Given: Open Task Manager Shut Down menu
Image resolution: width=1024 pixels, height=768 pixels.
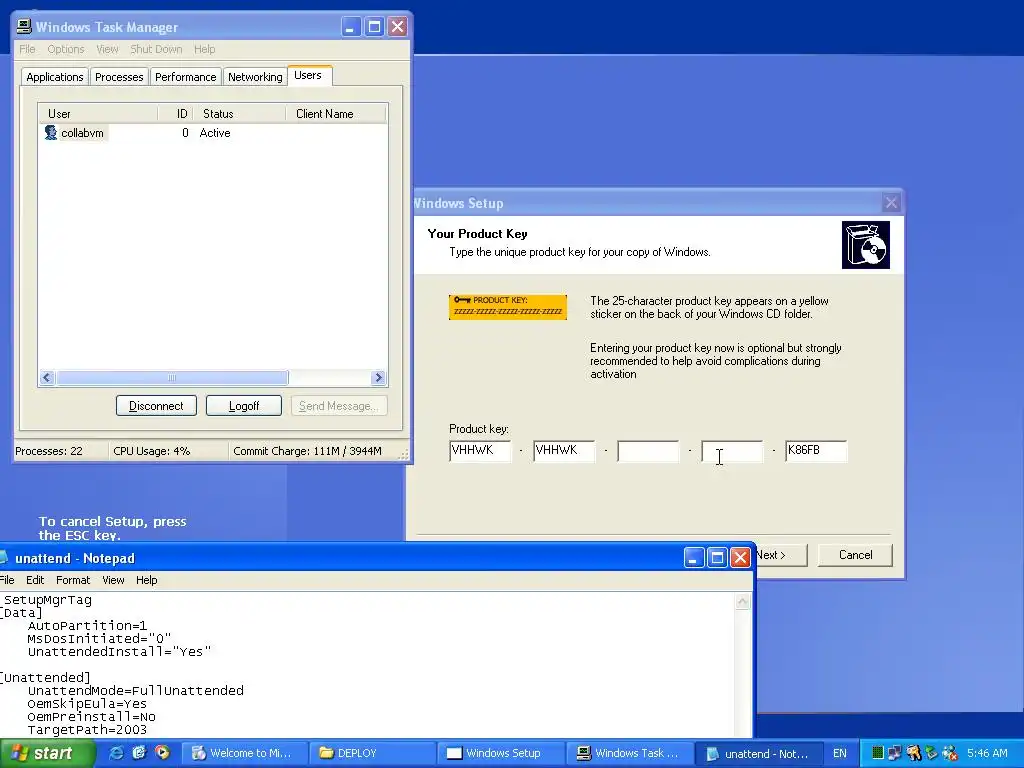Looking at the screenshot, I should 156,49.
